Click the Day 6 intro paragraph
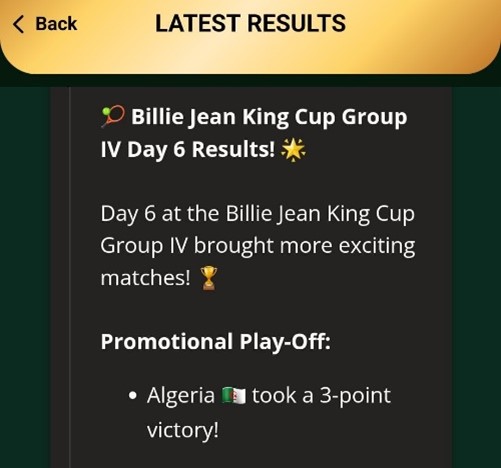Image resolution: width=501 pixels, height=468 pixels. click(258, 246)
